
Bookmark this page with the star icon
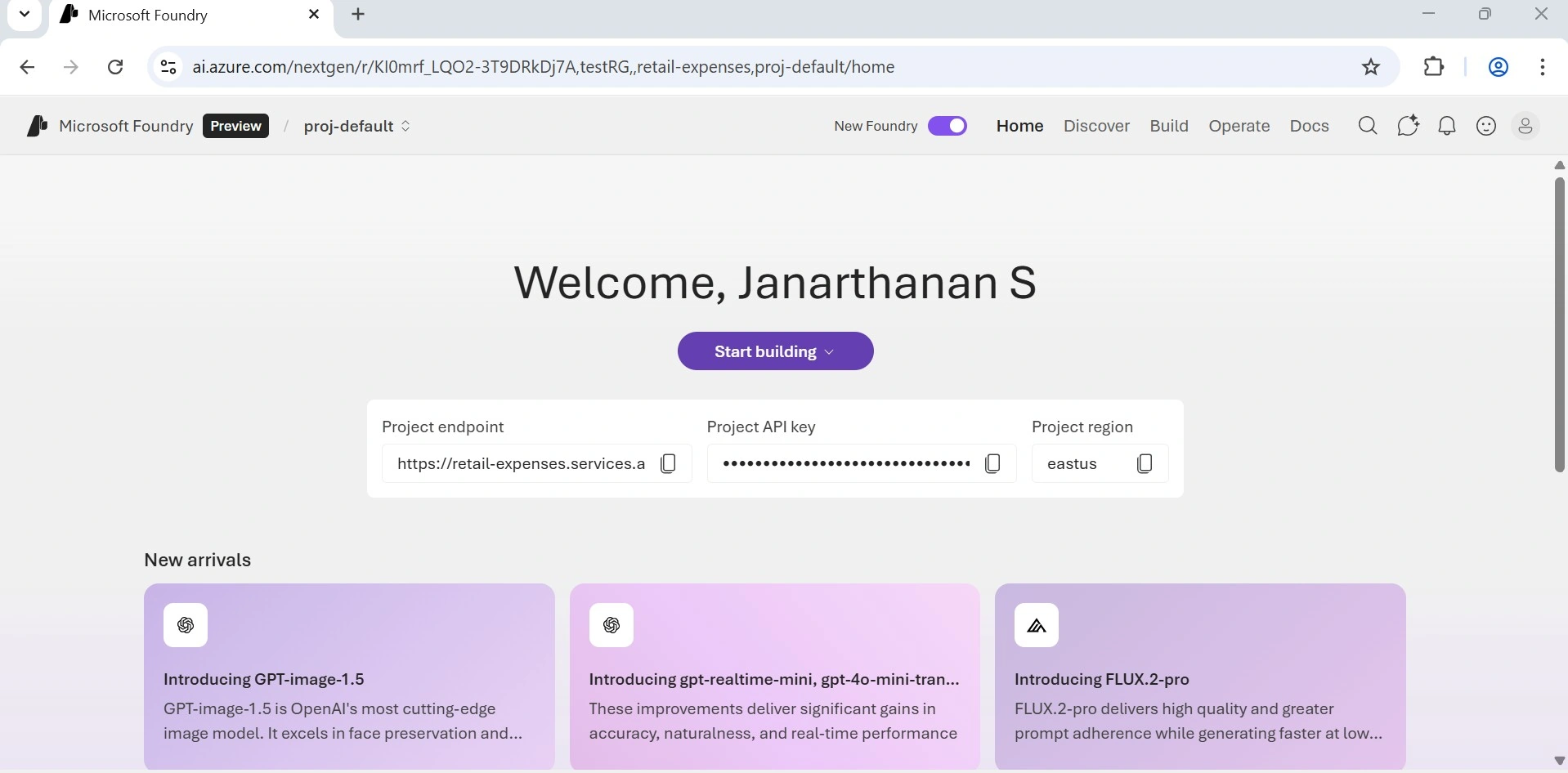pyautogui.click(x=1371, y=67)
